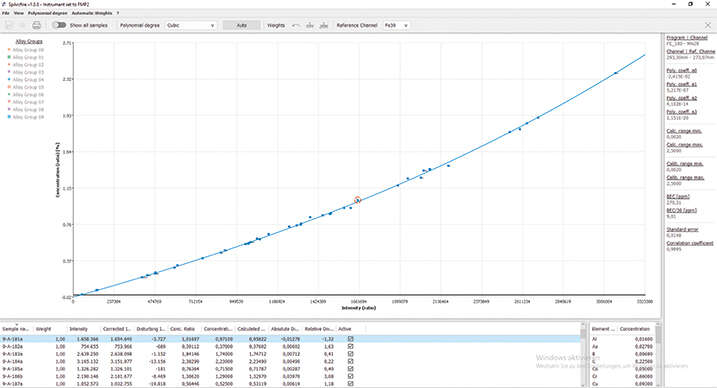
Task: Click the first weights icon beside Weights
Action: 296,25
